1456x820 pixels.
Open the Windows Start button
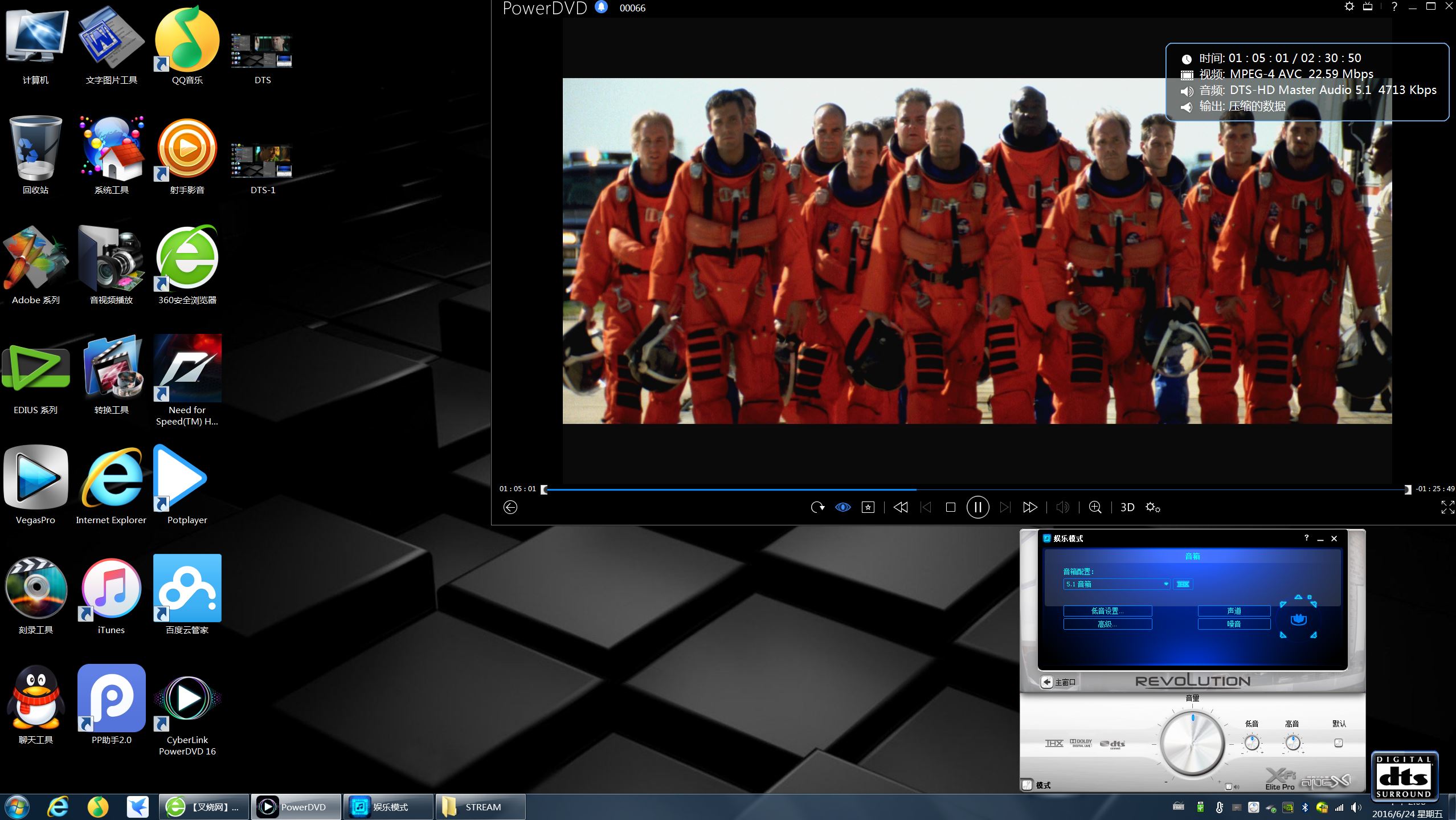(16, 807)
